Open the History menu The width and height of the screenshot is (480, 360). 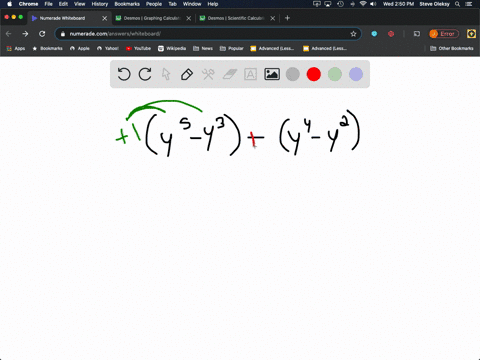(x=100, y=4)
